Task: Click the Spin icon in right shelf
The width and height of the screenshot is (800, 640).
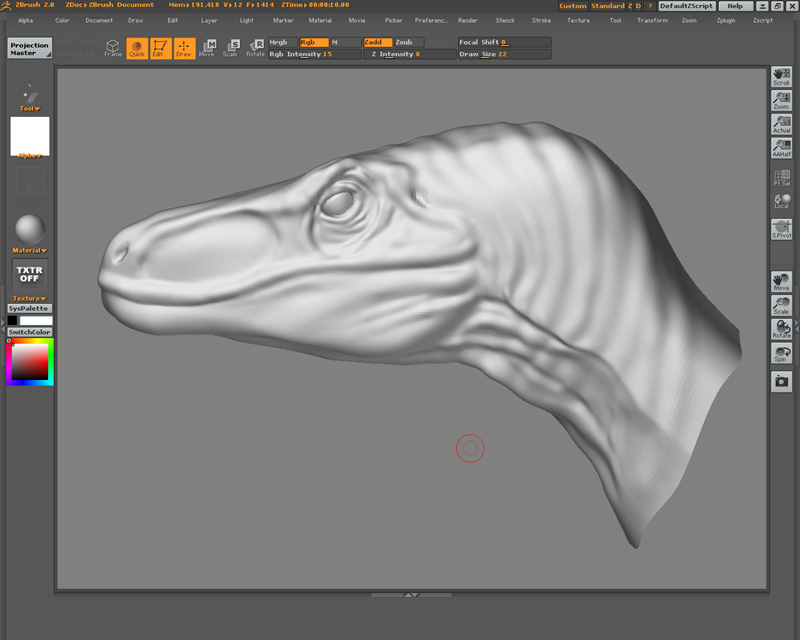Action: click(x=781, y=353)
